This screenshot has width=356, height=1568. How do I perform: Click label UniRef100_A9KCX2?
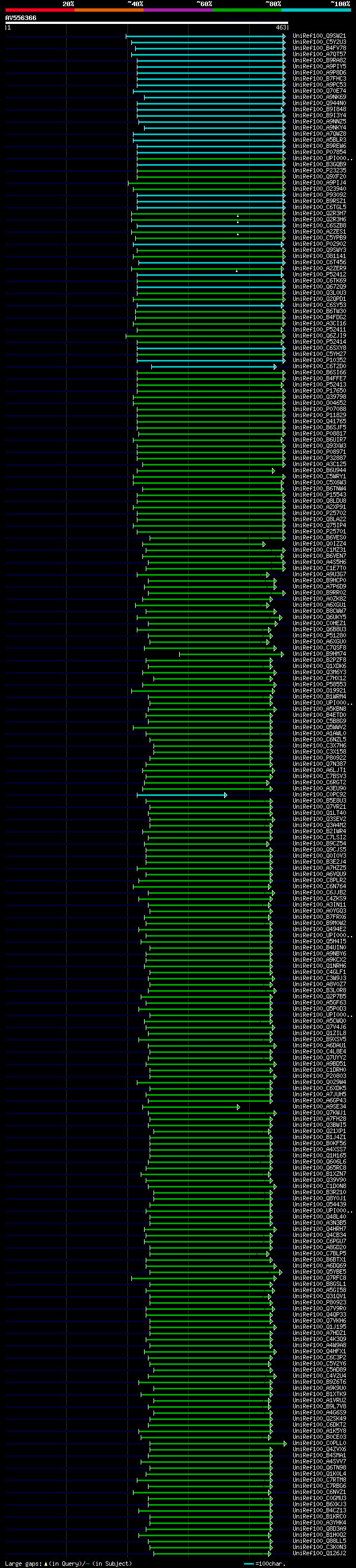(x=319, y=960)
